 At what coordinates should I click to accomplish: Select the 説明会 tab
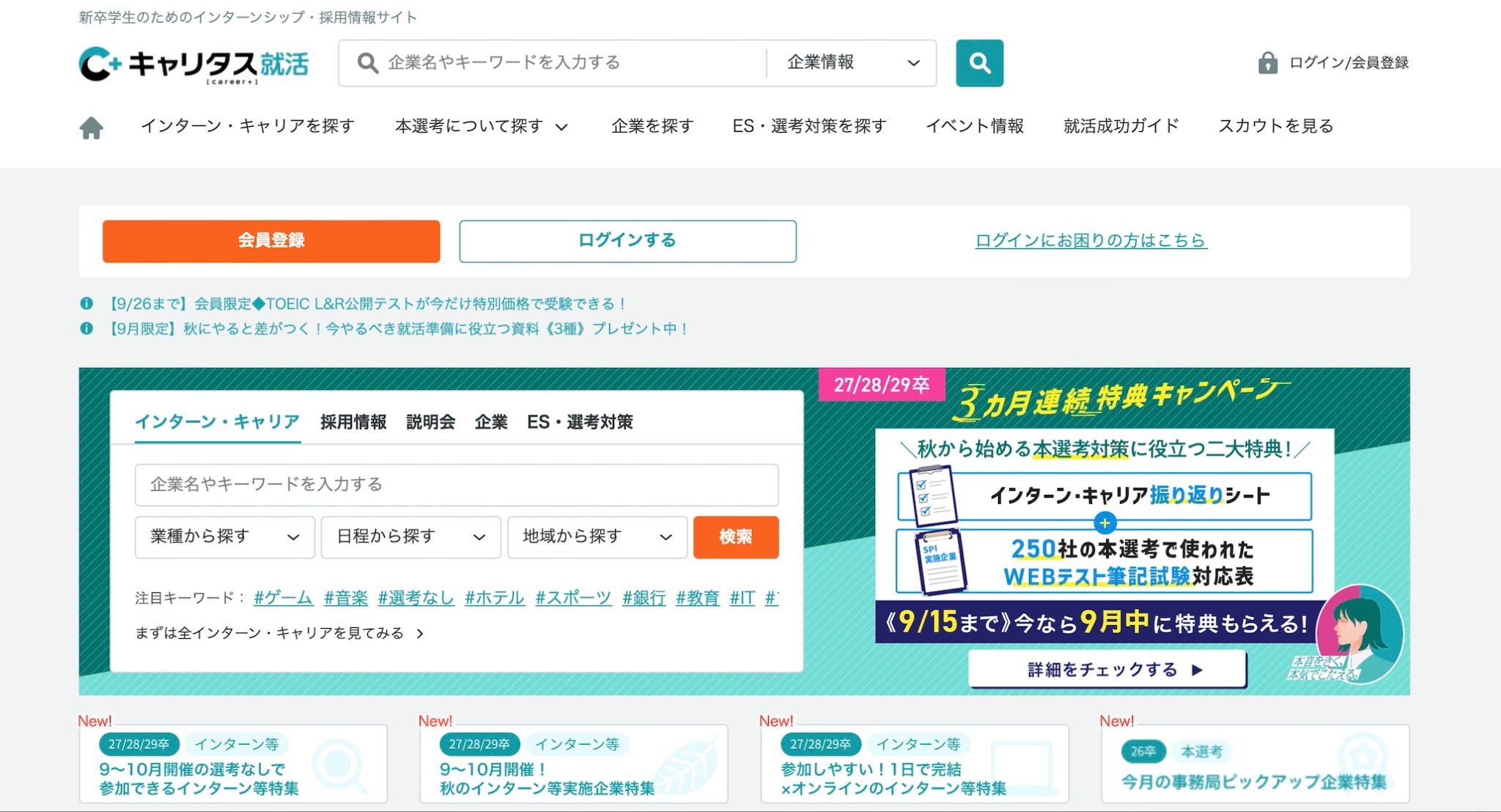click(430, 422)
